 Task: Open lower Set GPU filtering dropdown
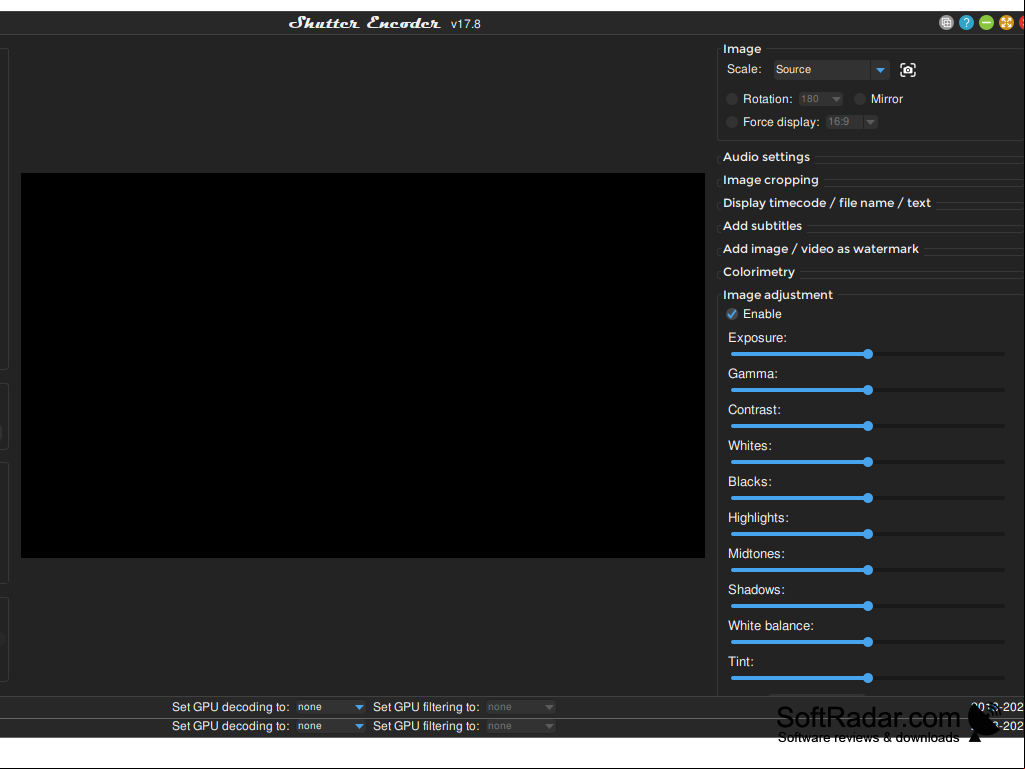pyautogui.click(x=520, y=726)
